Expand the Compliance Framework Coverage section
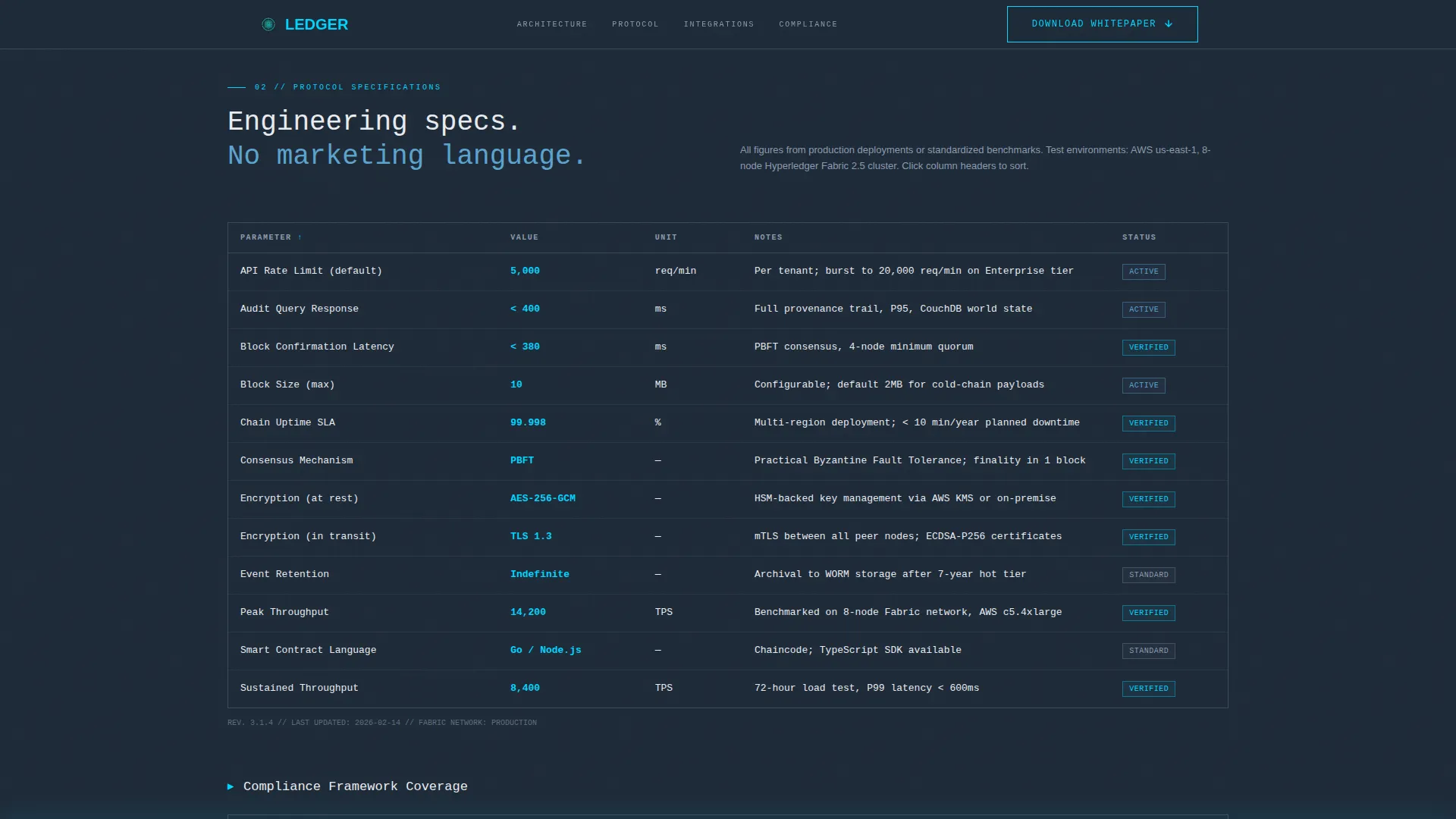1456x819 pixels. [347, 786]
